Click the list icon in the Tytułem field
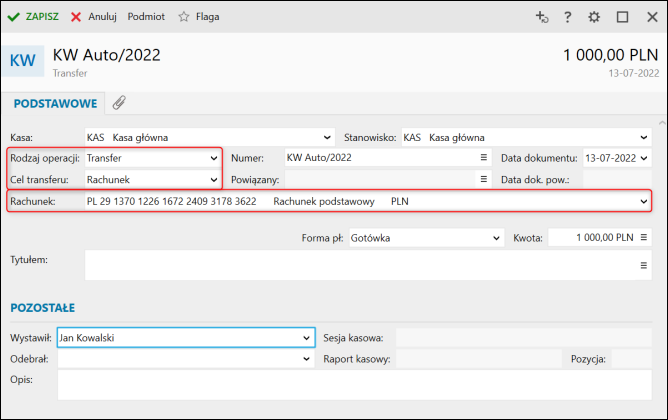This screenshot has width=668, height=420. point(645,265)
